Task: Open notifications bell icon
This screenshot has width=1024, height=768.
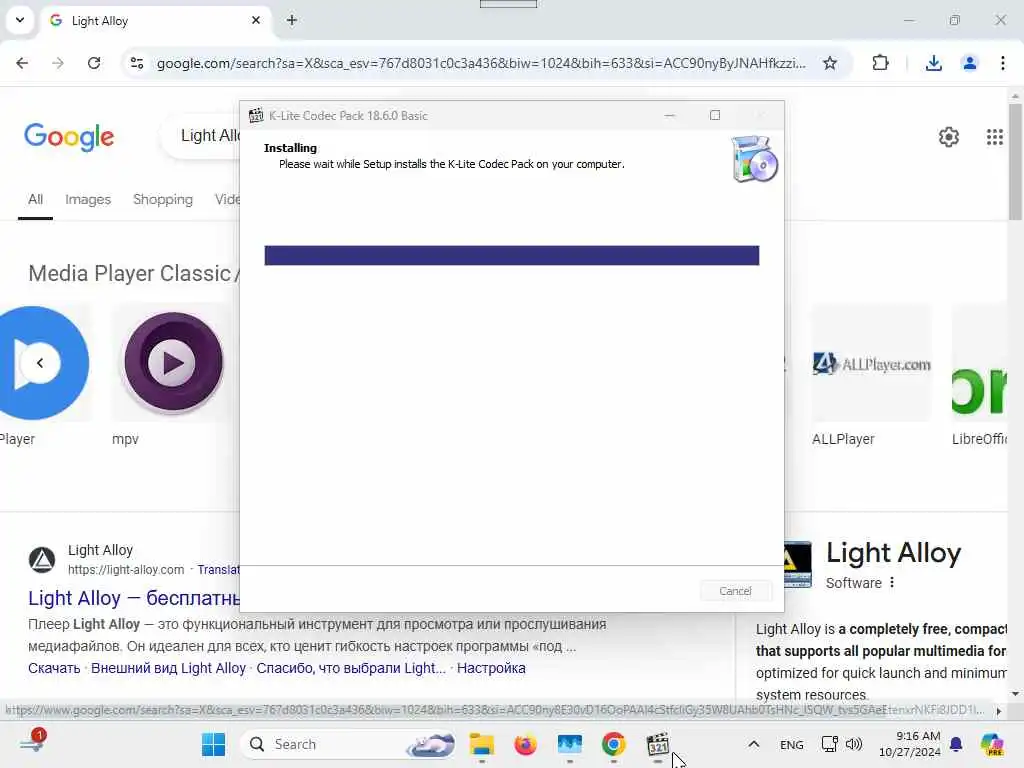Action: pyautogui.click(x=956, y=744)
